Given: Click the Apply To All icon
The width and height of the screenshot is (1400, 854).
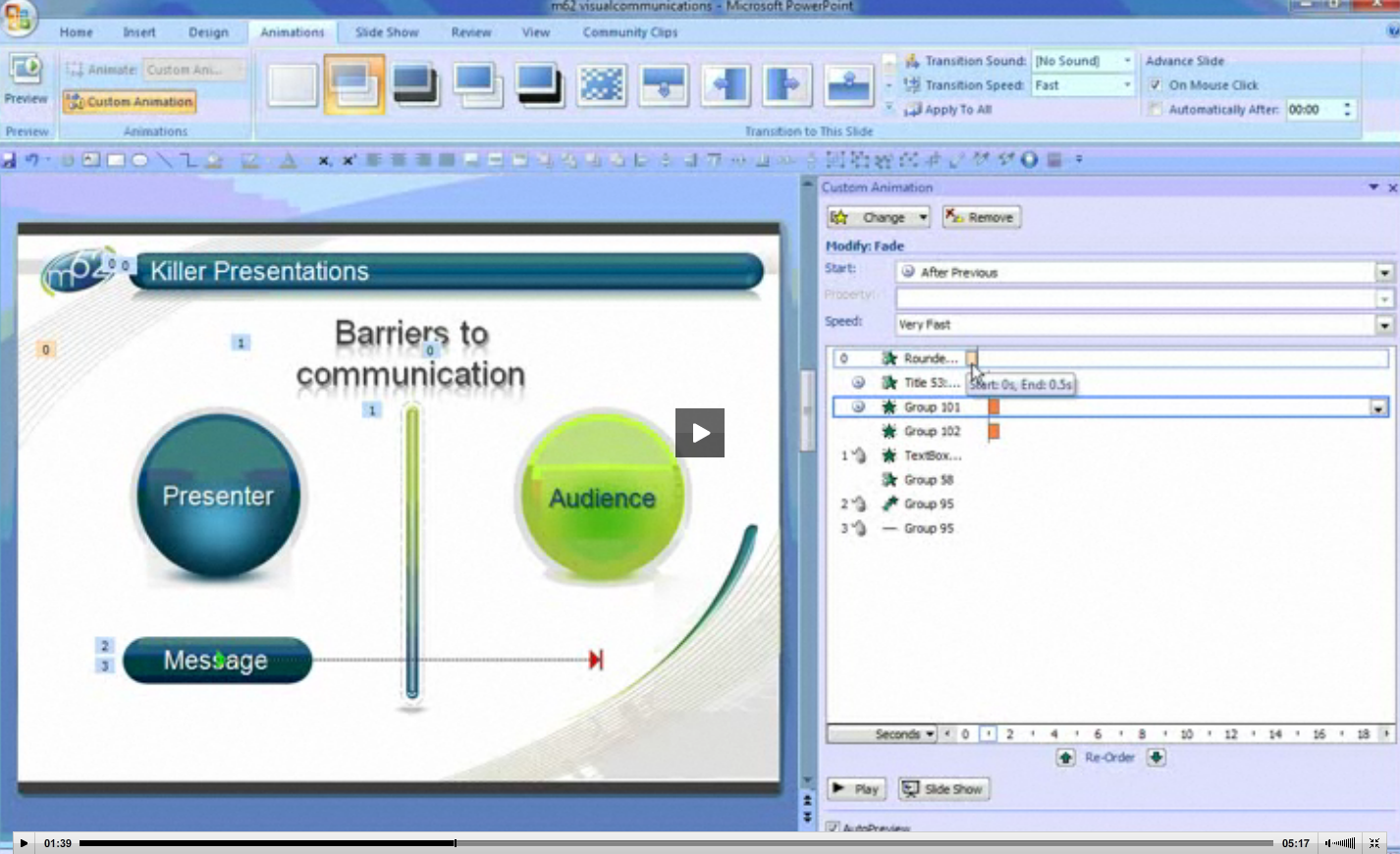Looking at the screenshot, I should pyautogui.click(x=912, y=110).
